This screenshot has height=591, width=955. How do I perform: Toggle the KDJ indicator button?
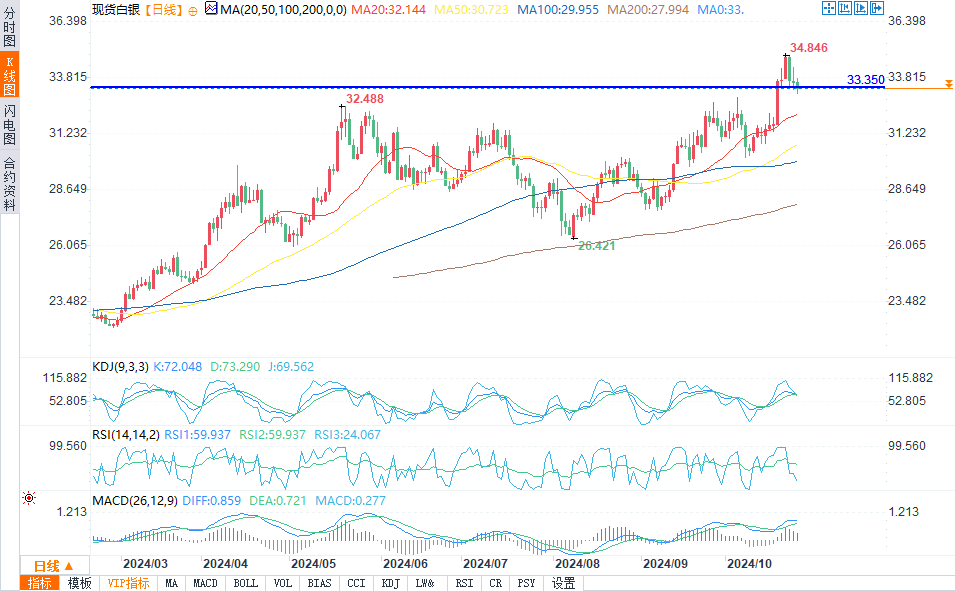pyautogui.click(x=390, y=583)
